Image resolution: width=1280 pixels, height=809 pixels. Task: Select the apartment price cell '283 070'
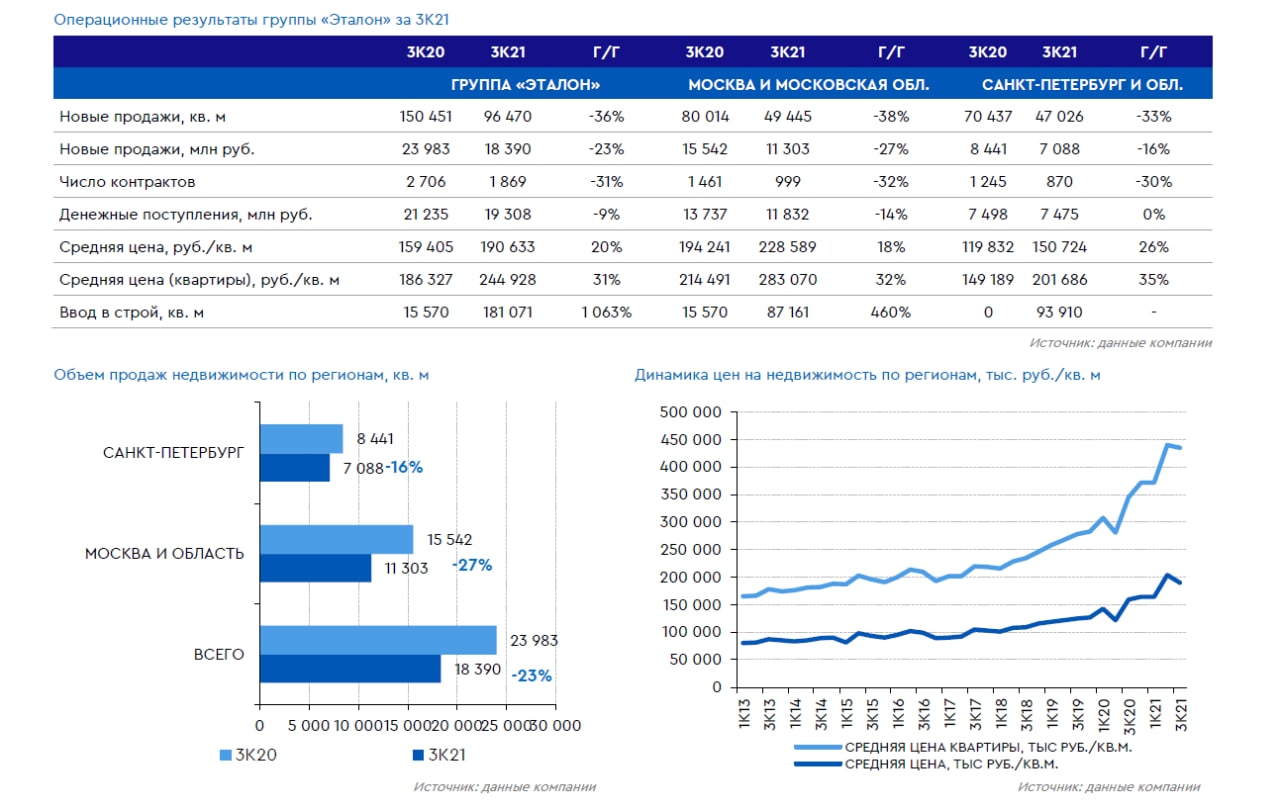788,280
